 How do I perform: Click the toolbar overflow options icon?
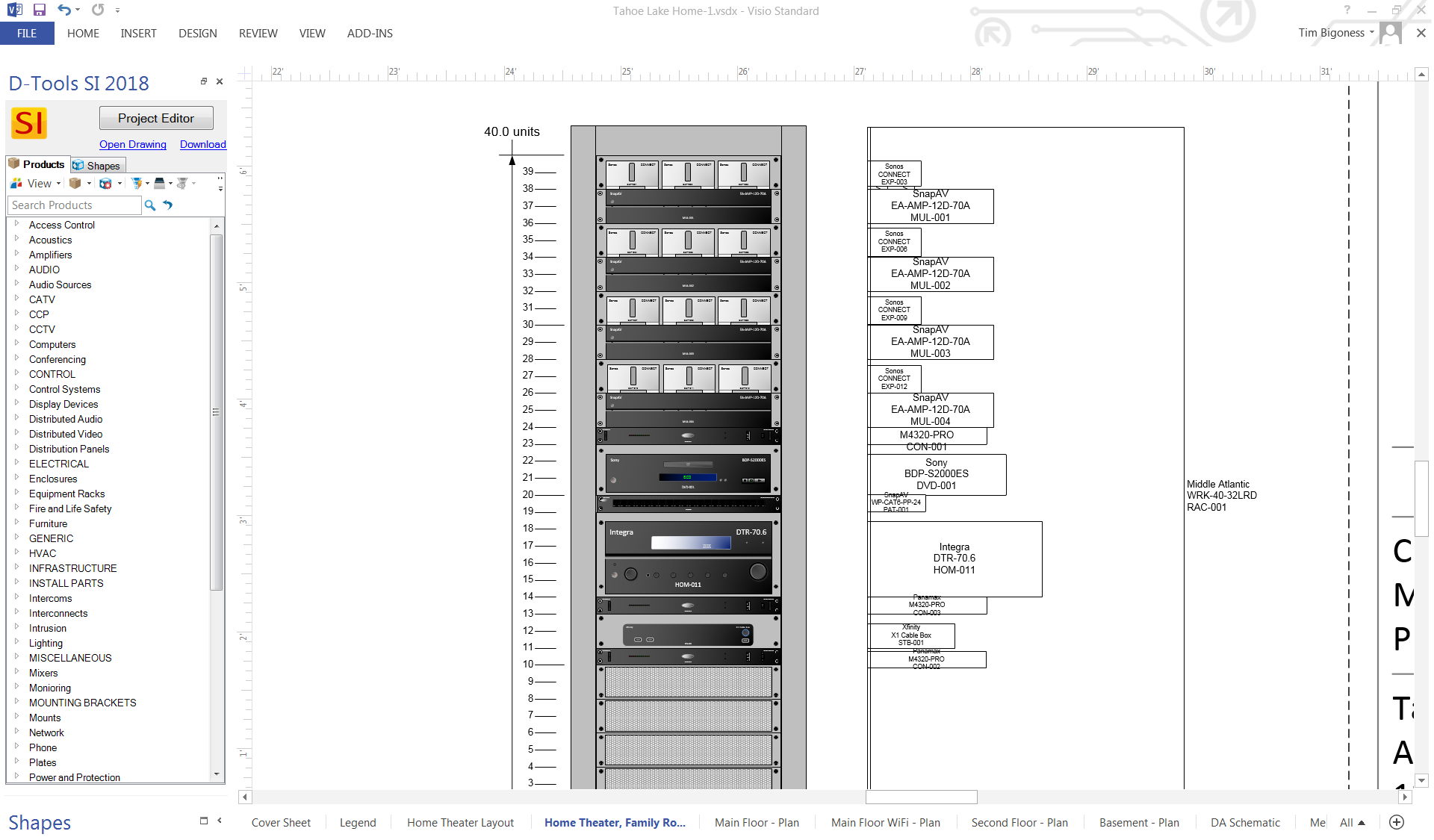(x=220, y=184)
